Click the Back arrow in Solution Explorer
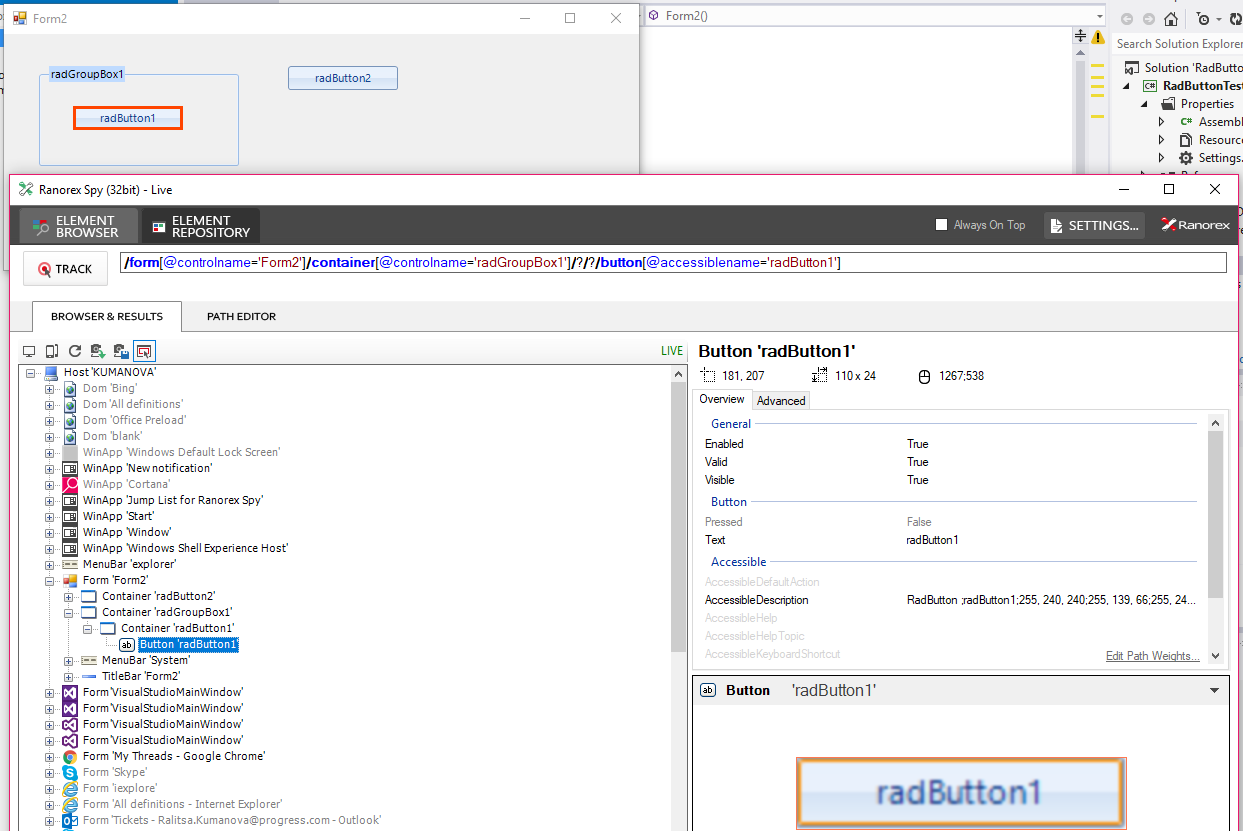This screenshot has height=831, width=1243. [x=1127, y=19]
